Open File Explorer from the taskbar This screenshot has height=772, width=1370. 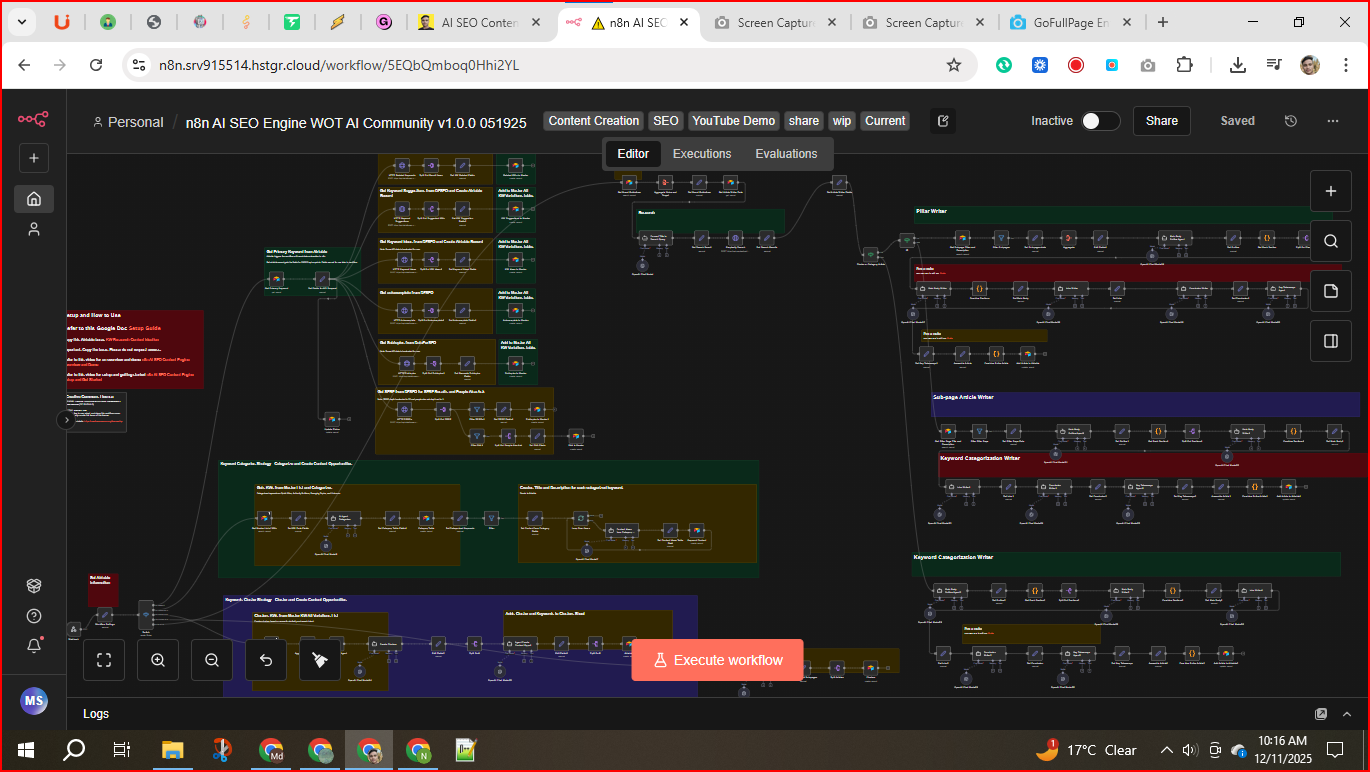[x=173, y=750]
